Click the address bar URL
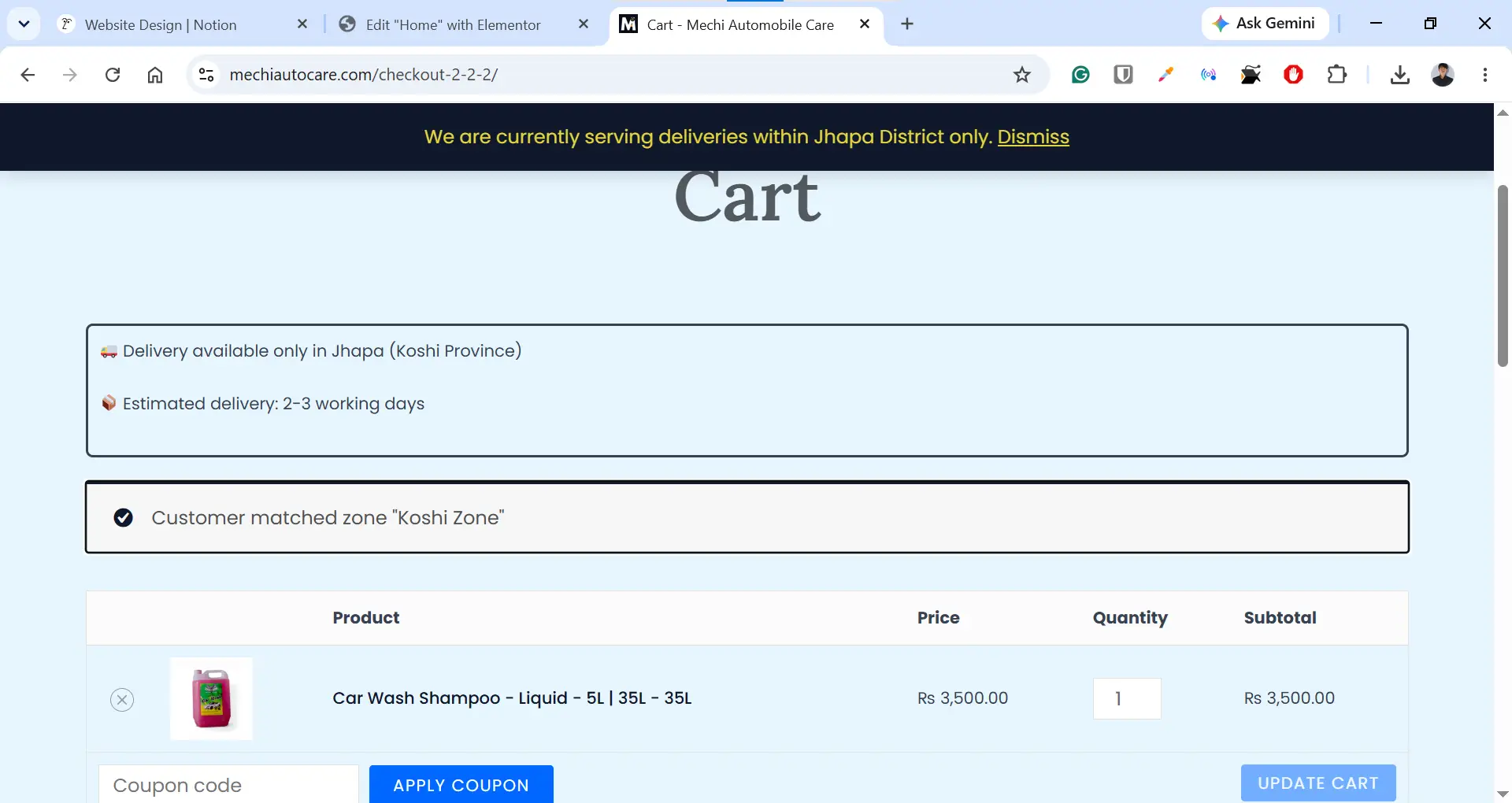 363,75
